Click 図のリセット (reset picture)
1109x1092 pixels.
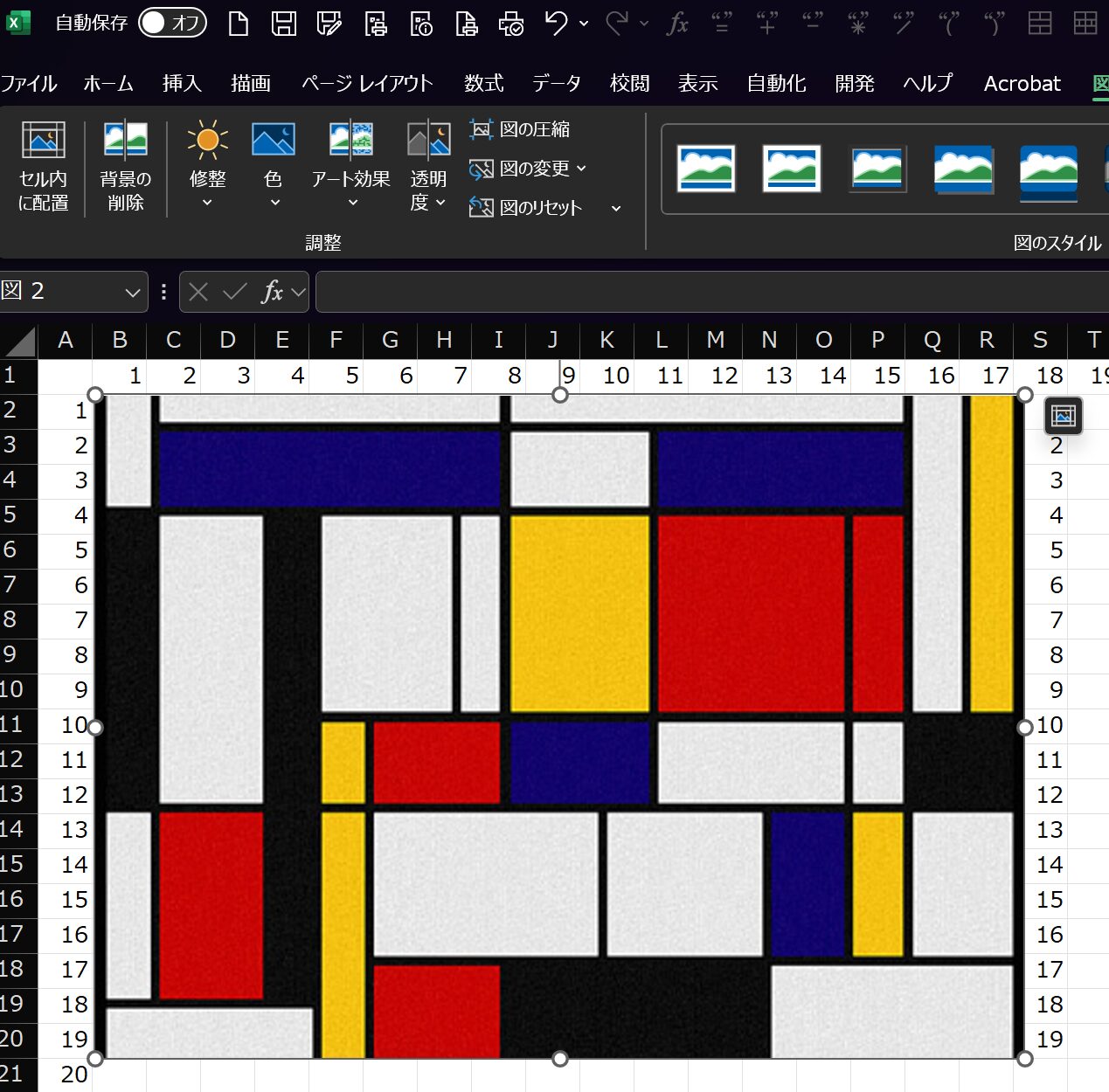click(x=526, y=208)
